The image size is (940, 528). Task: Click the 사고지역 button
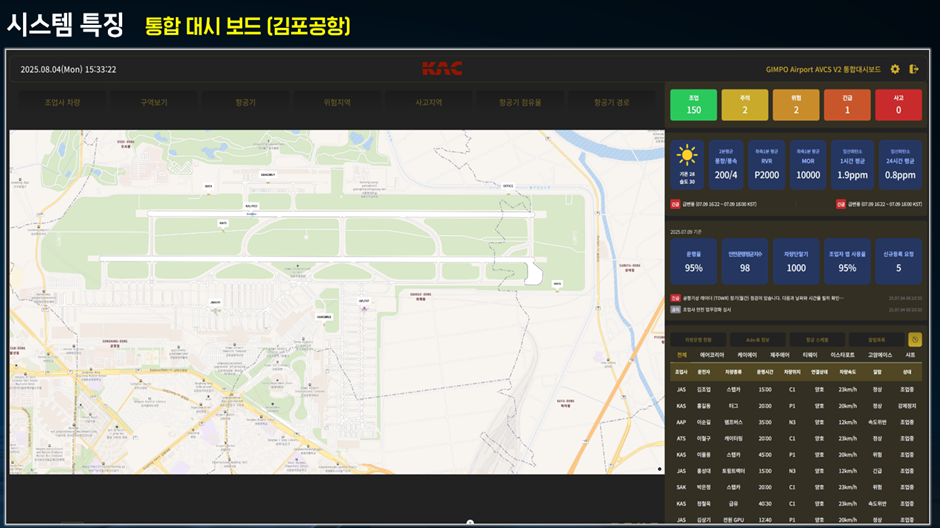point(429,102)
